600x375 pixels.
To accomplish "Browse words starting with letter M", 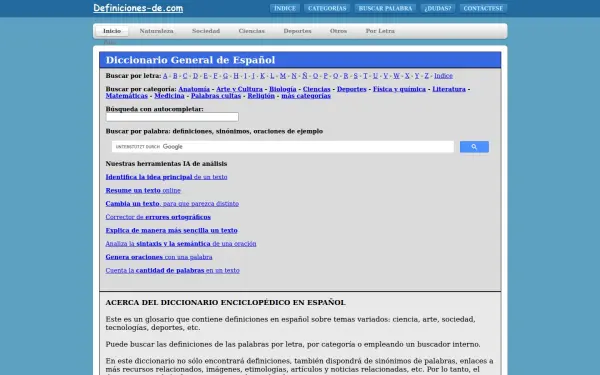I will [x=283, y=76].
